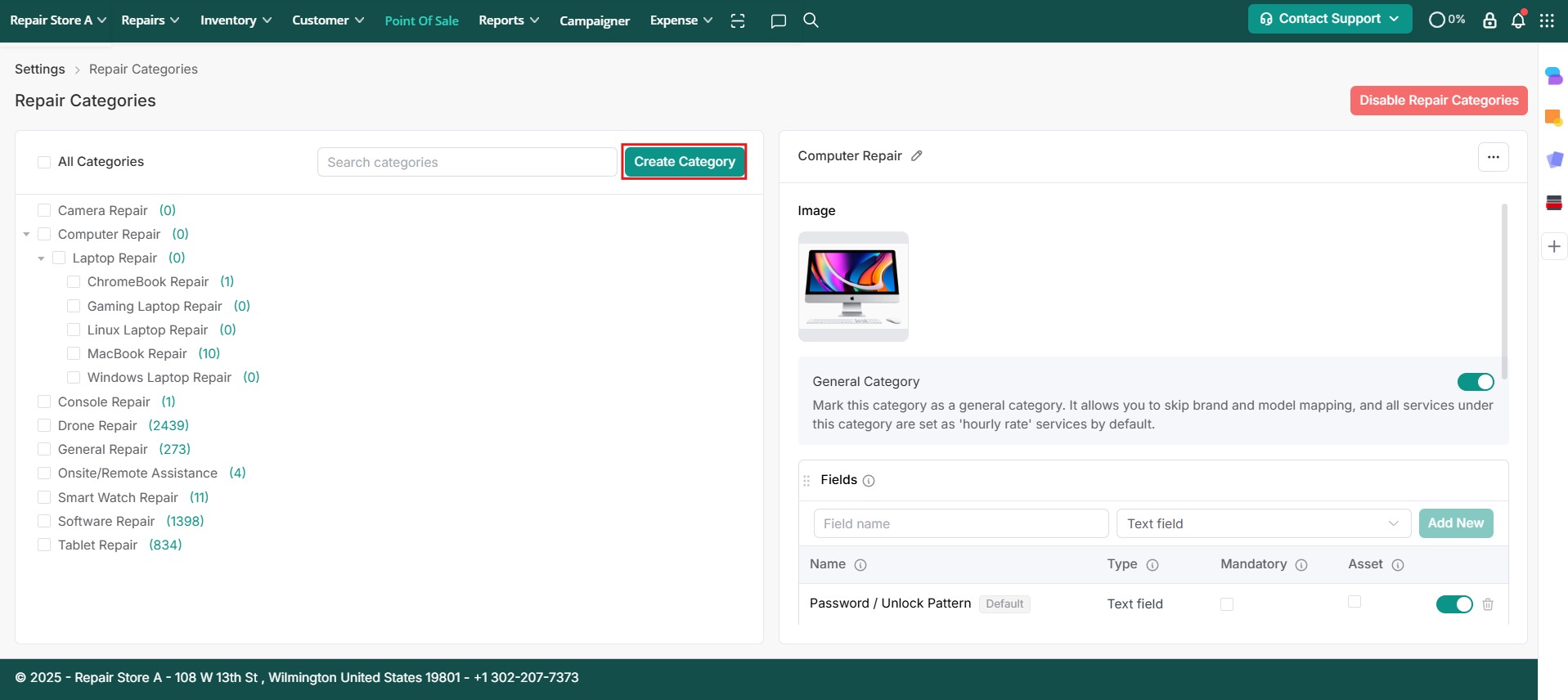This screenshot has width=1568, height=700.
Task: Tick the MacBook Repair checkbox
Action: pyautogui.click(x=74, y=353)
